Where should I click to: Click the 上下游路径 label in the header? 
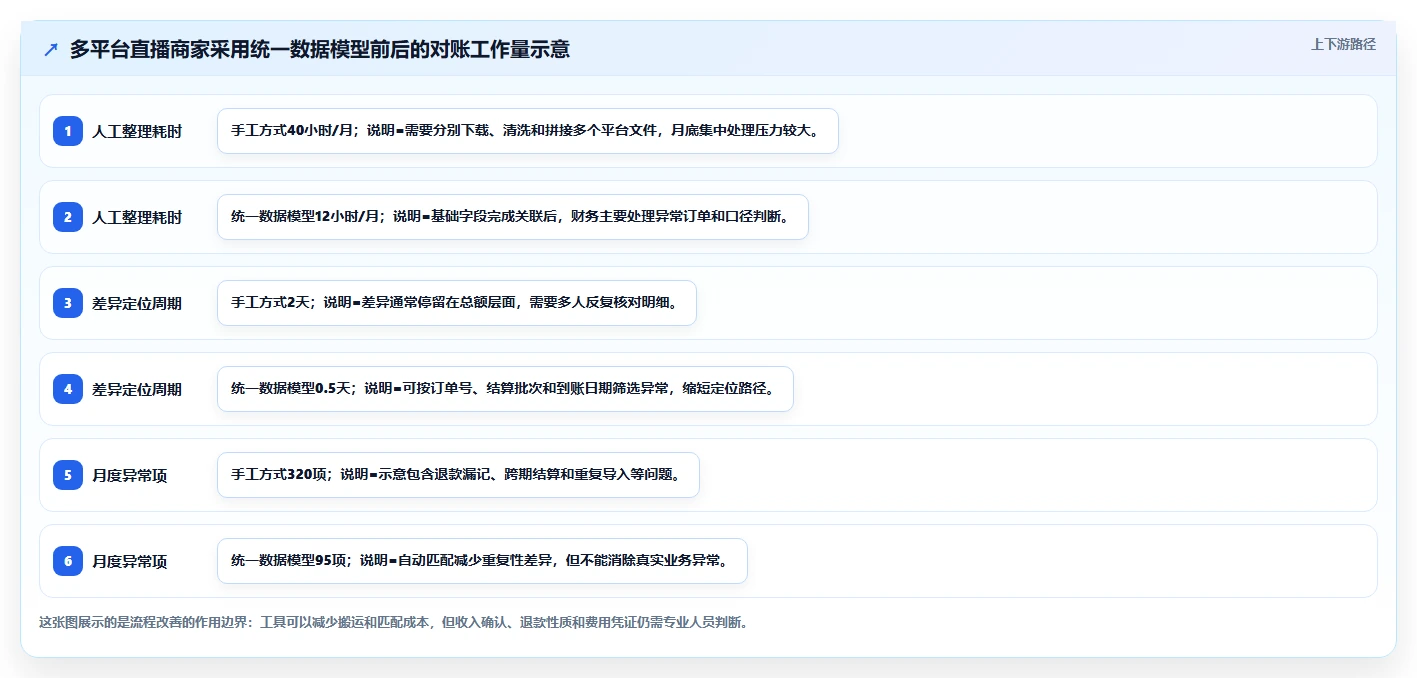click(x=1343, y=44)
